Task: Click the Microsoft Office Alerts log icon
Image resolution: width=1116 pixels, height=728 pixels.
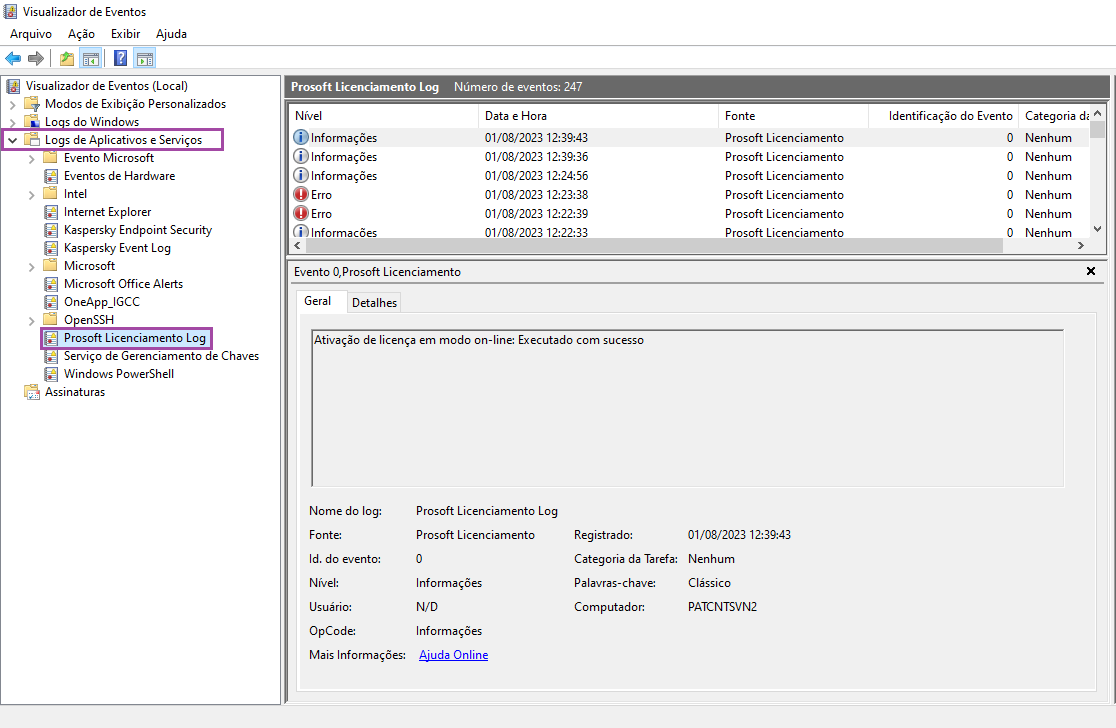Action: click(51, 284)
